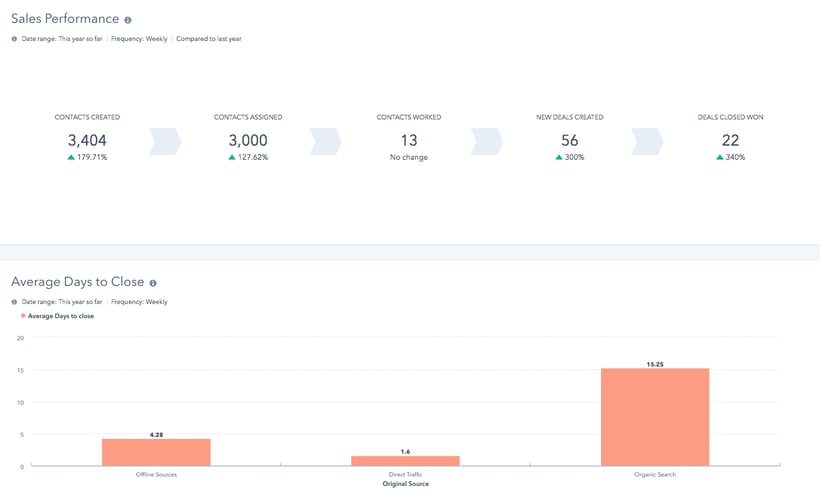Screen dimensions: 820x502
Task: Click the 20 y-axis tick label
Action: 20,338
